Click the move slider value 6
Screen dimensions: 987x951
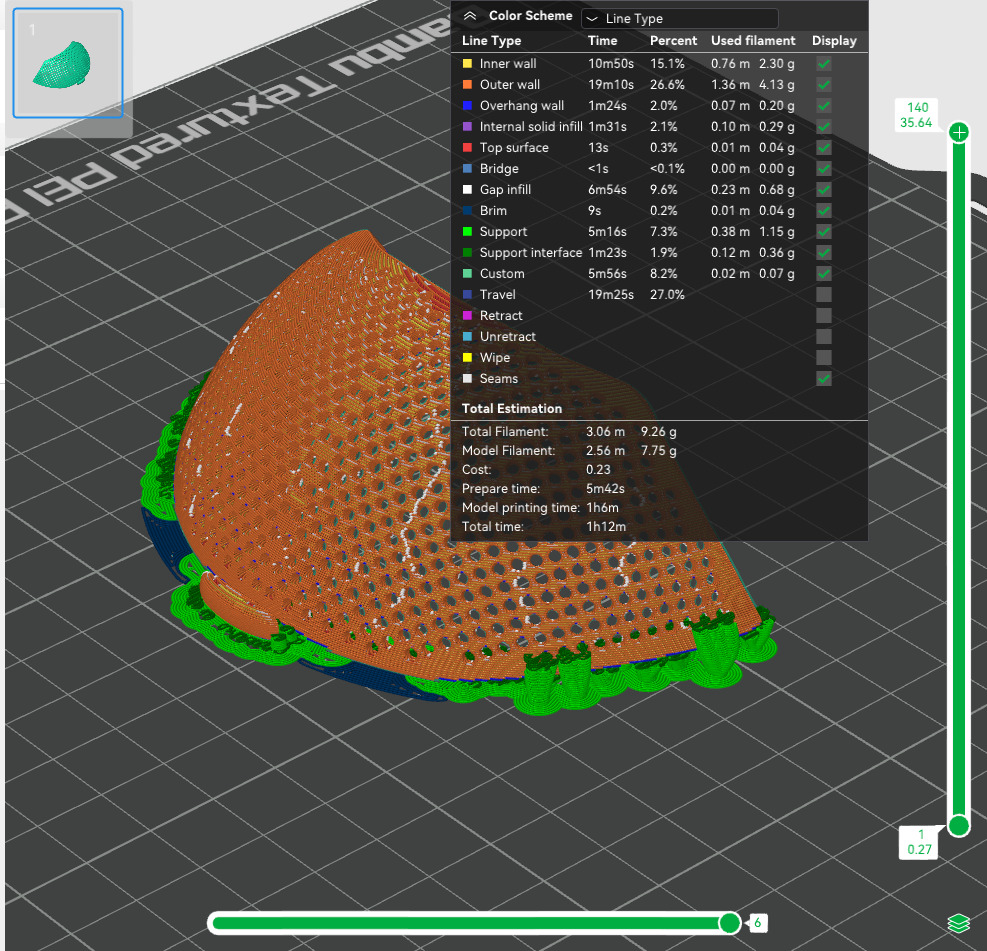pyautogui.click(x=757, y=923)
